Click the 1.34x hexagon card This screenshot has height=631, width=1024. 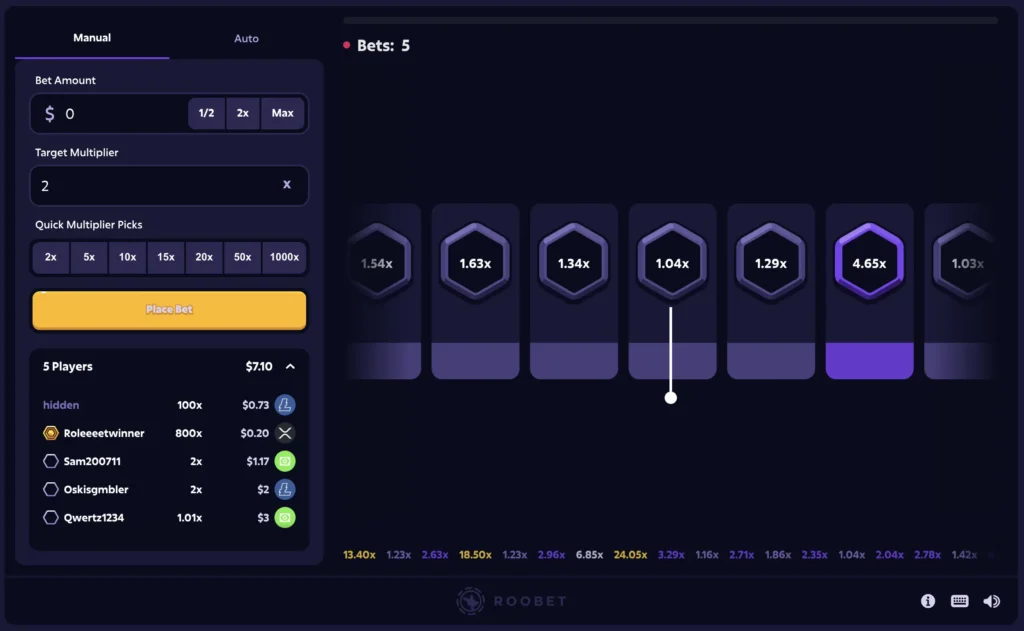point(574,291)
